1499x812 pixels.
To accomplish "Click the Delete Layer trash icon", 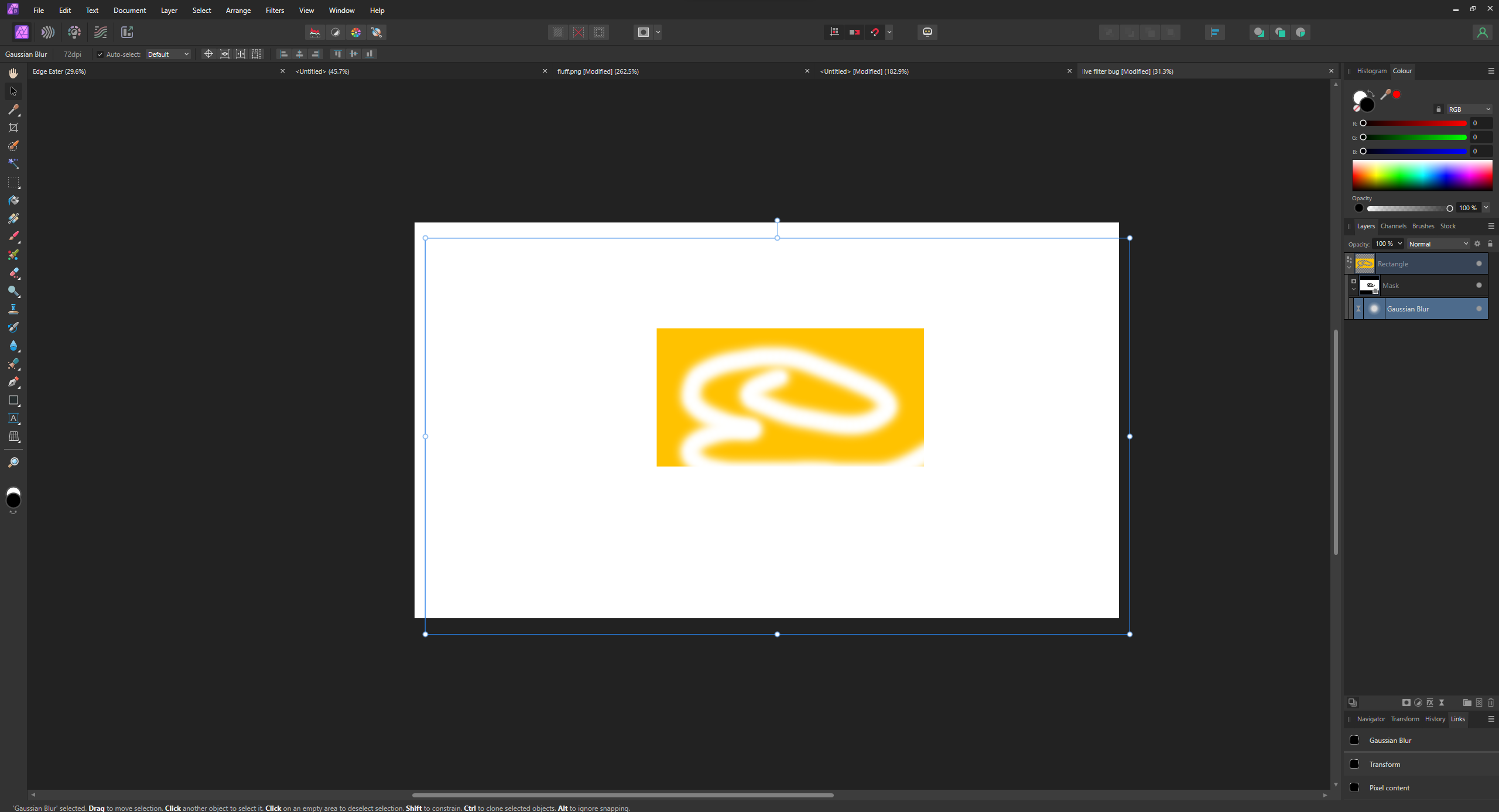I will [1491, 703].
